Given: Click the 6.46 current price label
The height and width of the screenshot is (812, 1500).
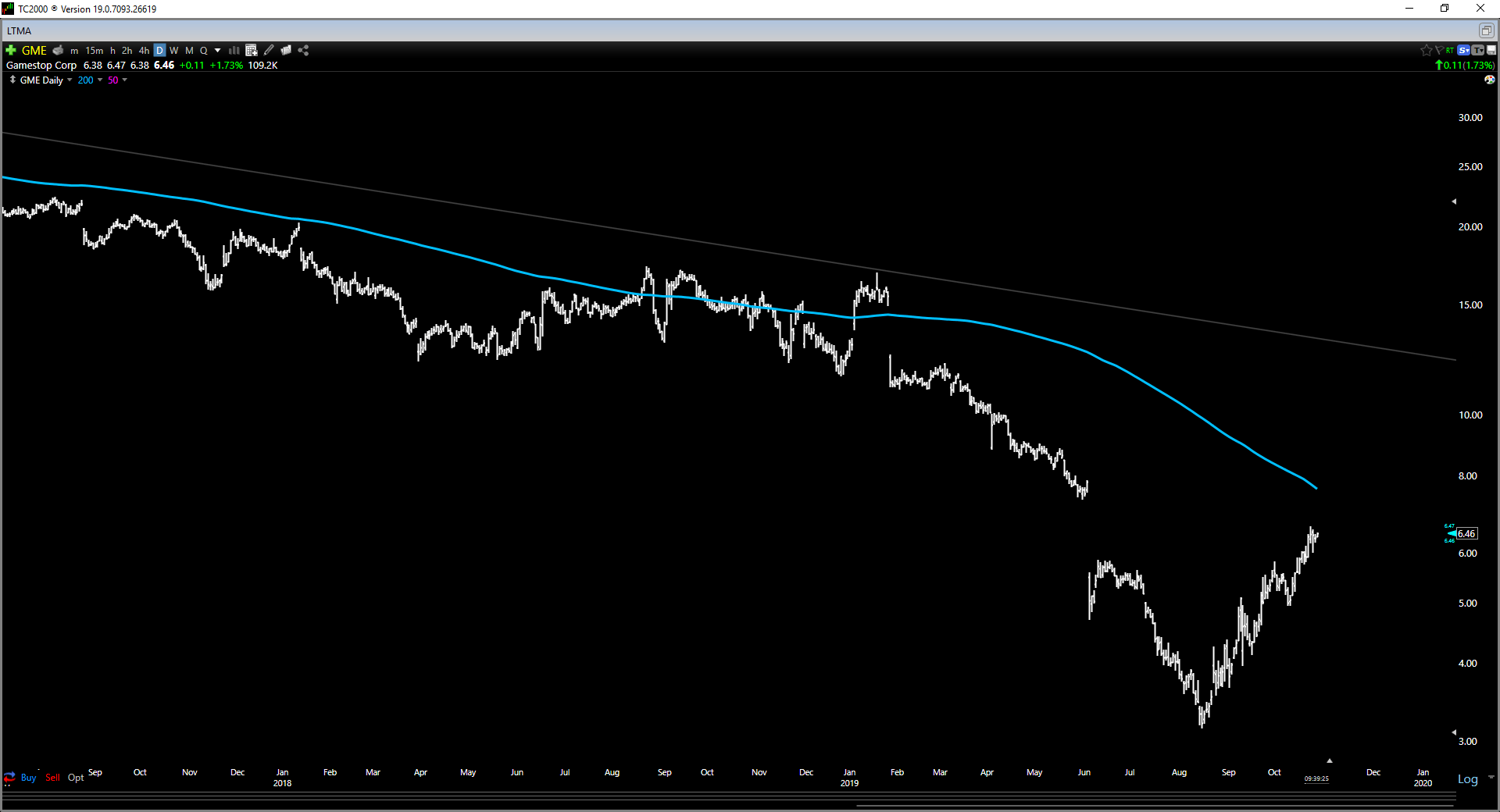Looking at the screenshot, I should (x=1466, y=533).
